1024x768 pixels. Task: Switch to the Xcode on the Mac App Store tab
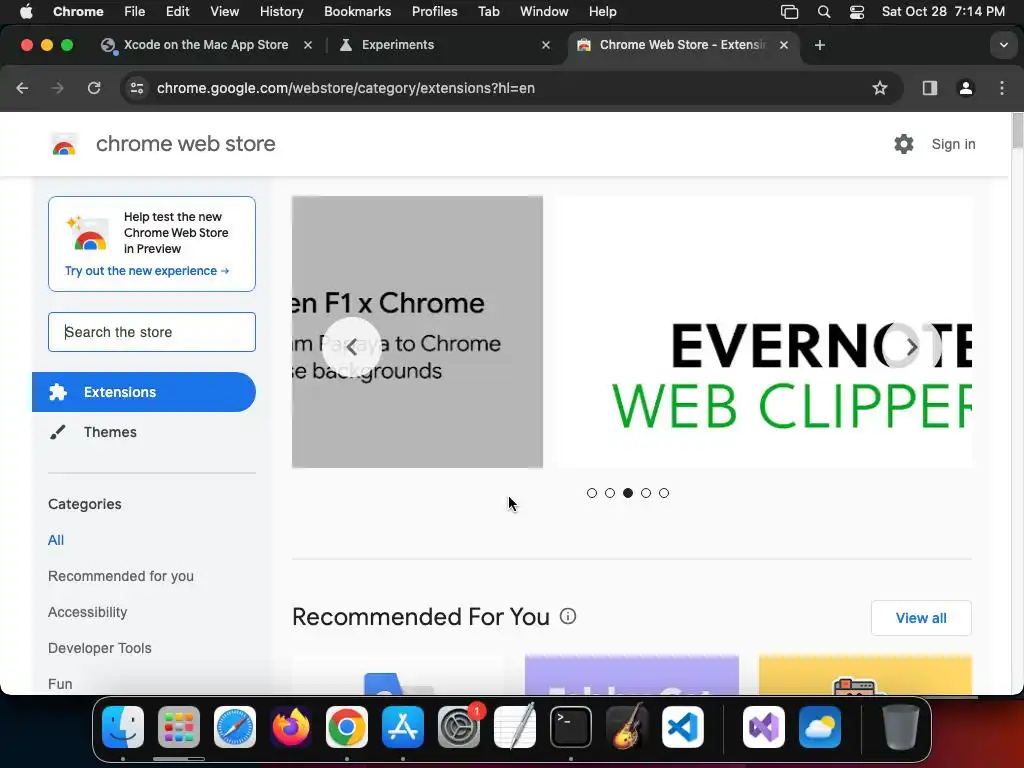point(204,45)
